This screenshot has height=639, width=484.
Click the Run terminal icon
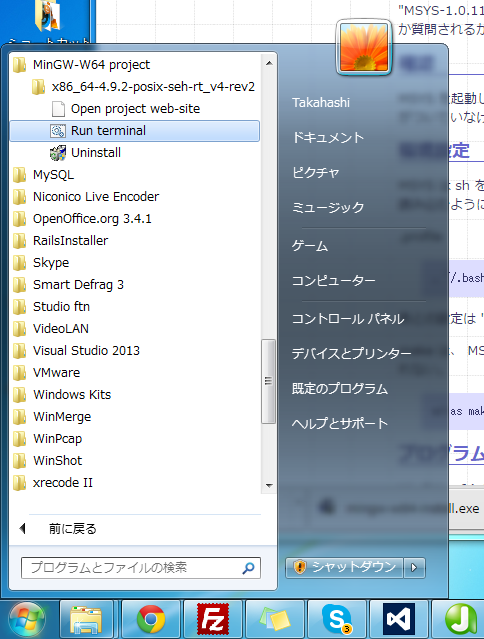coord(58,131)
